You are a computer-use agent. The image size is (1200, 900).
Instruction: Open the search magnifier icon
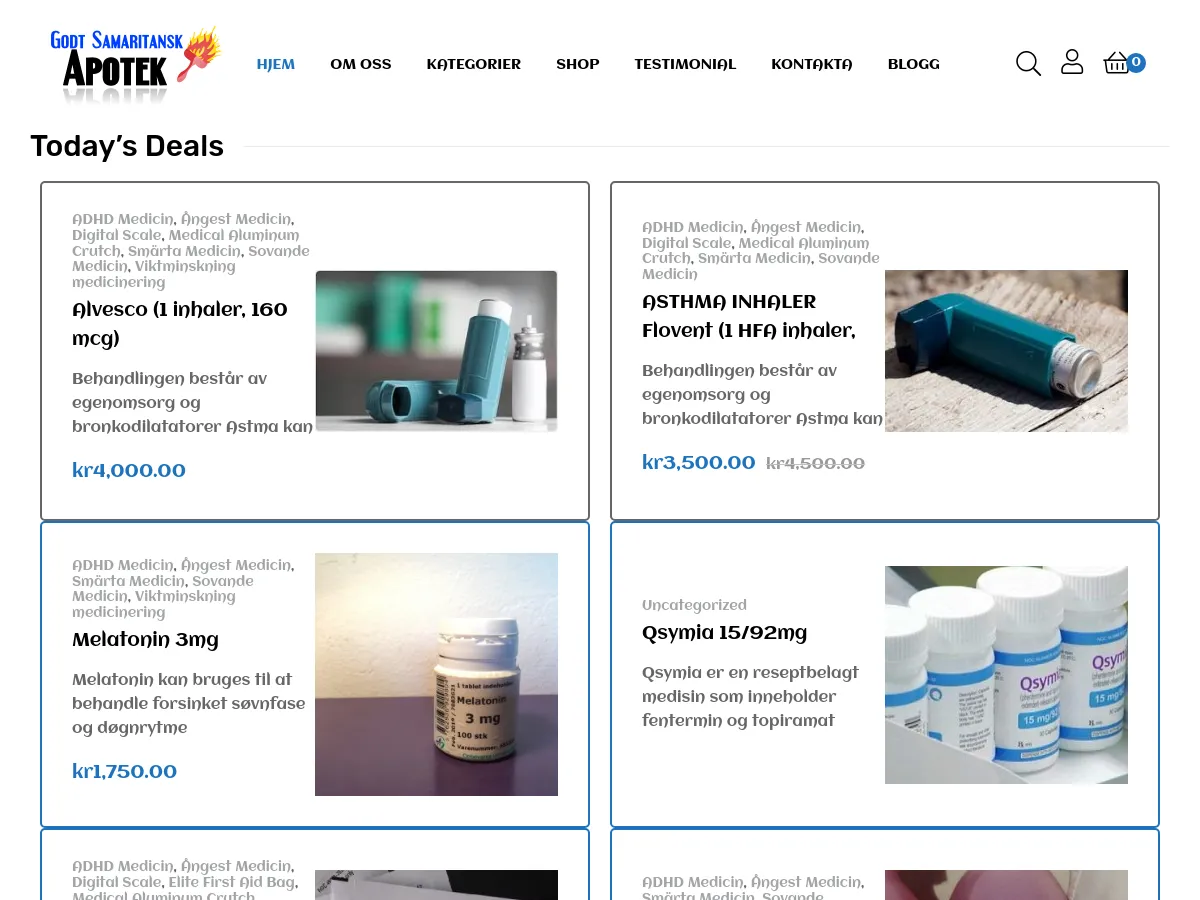point(1028,63)
